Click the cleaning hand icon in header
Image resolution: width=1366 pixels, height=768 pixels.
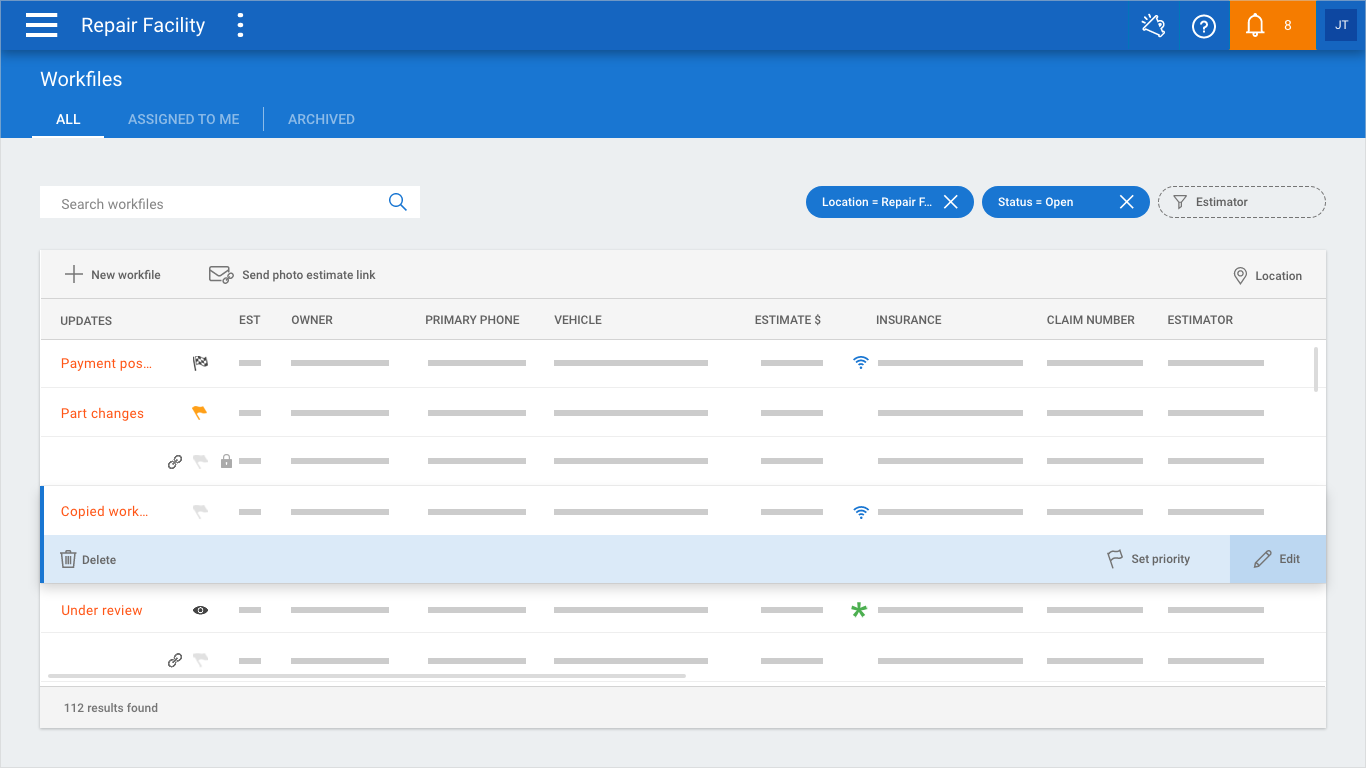click(x=1154, y=25)
